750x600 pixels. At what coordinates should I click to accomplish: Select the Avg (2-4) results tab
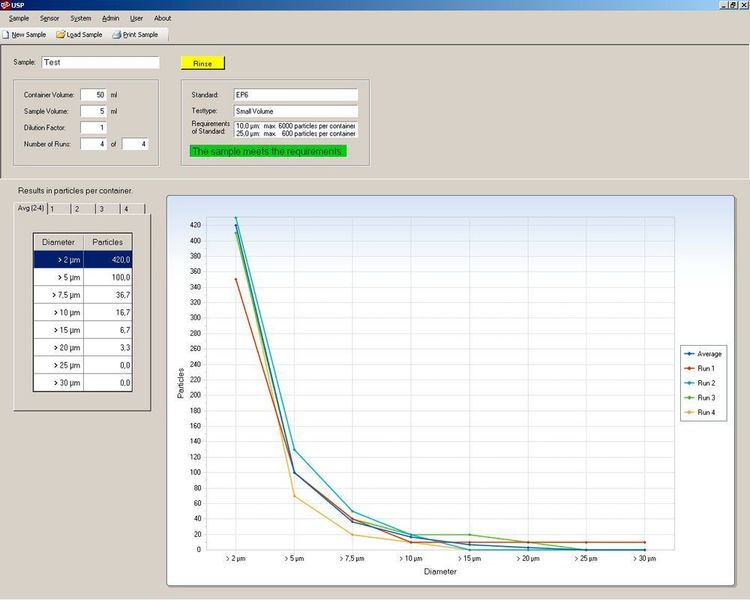point(31,208)
